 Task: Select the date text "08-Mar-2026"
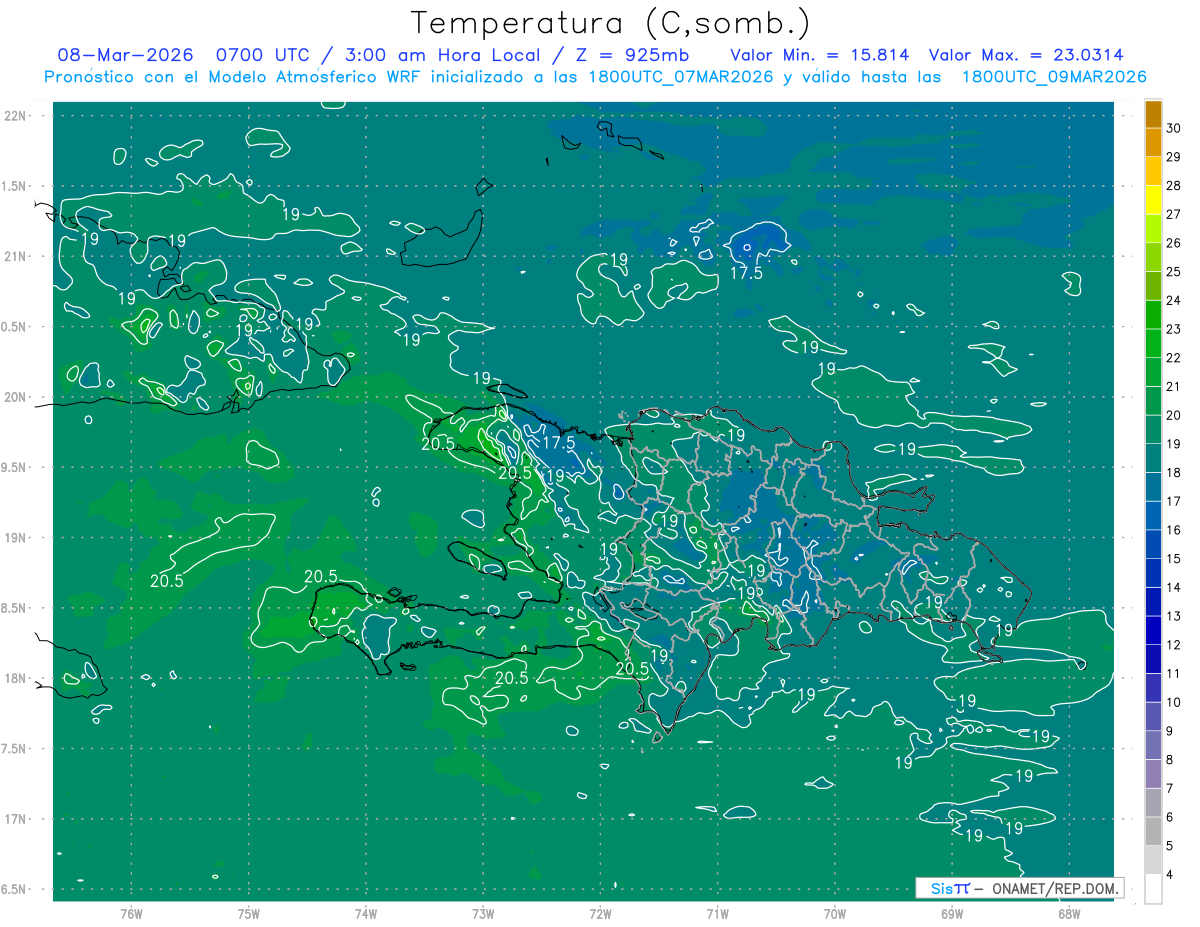coord(125,55)
